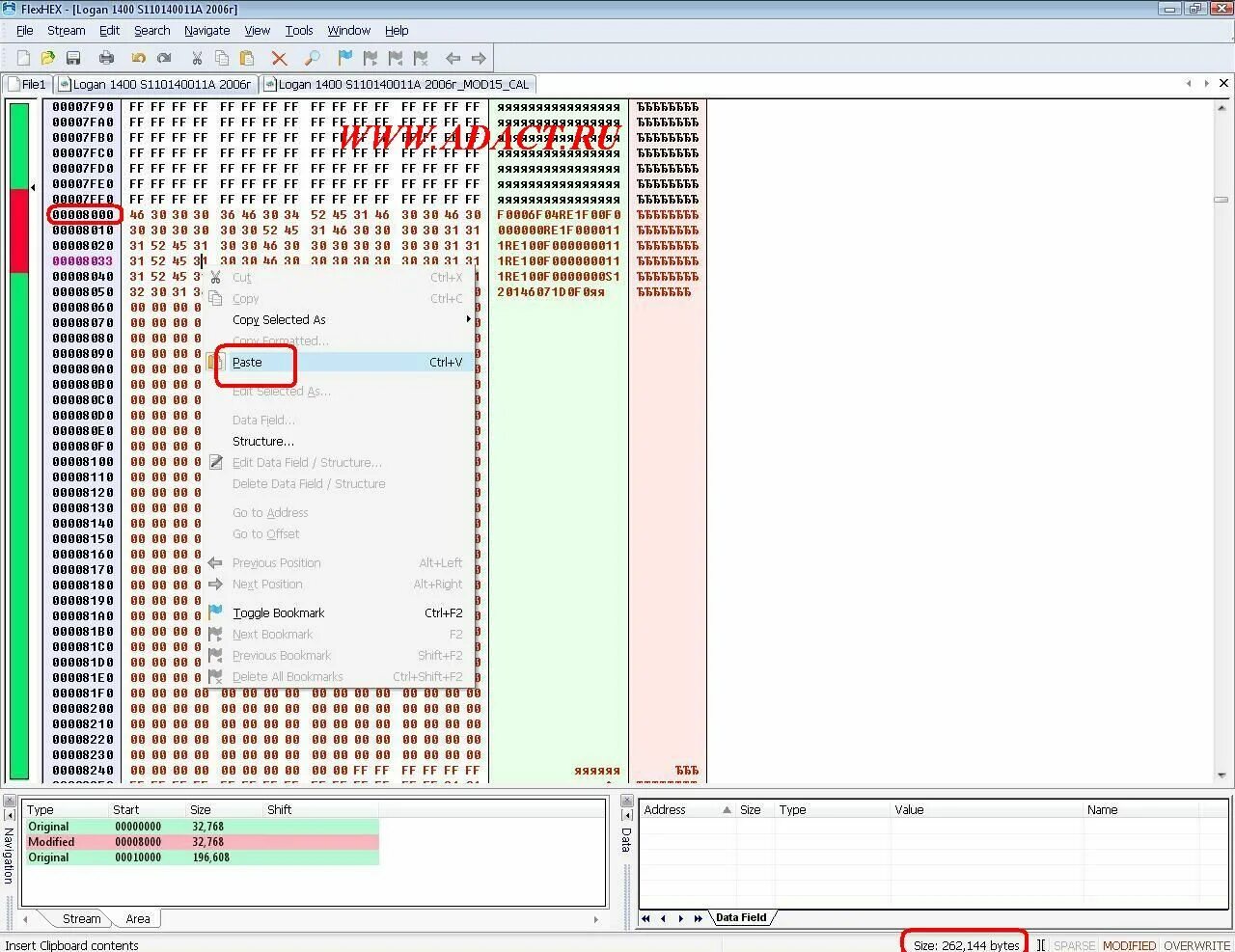Viewport: 1235px width, 952px height.
Task: Open the Window menu
Action: (349, 30)
